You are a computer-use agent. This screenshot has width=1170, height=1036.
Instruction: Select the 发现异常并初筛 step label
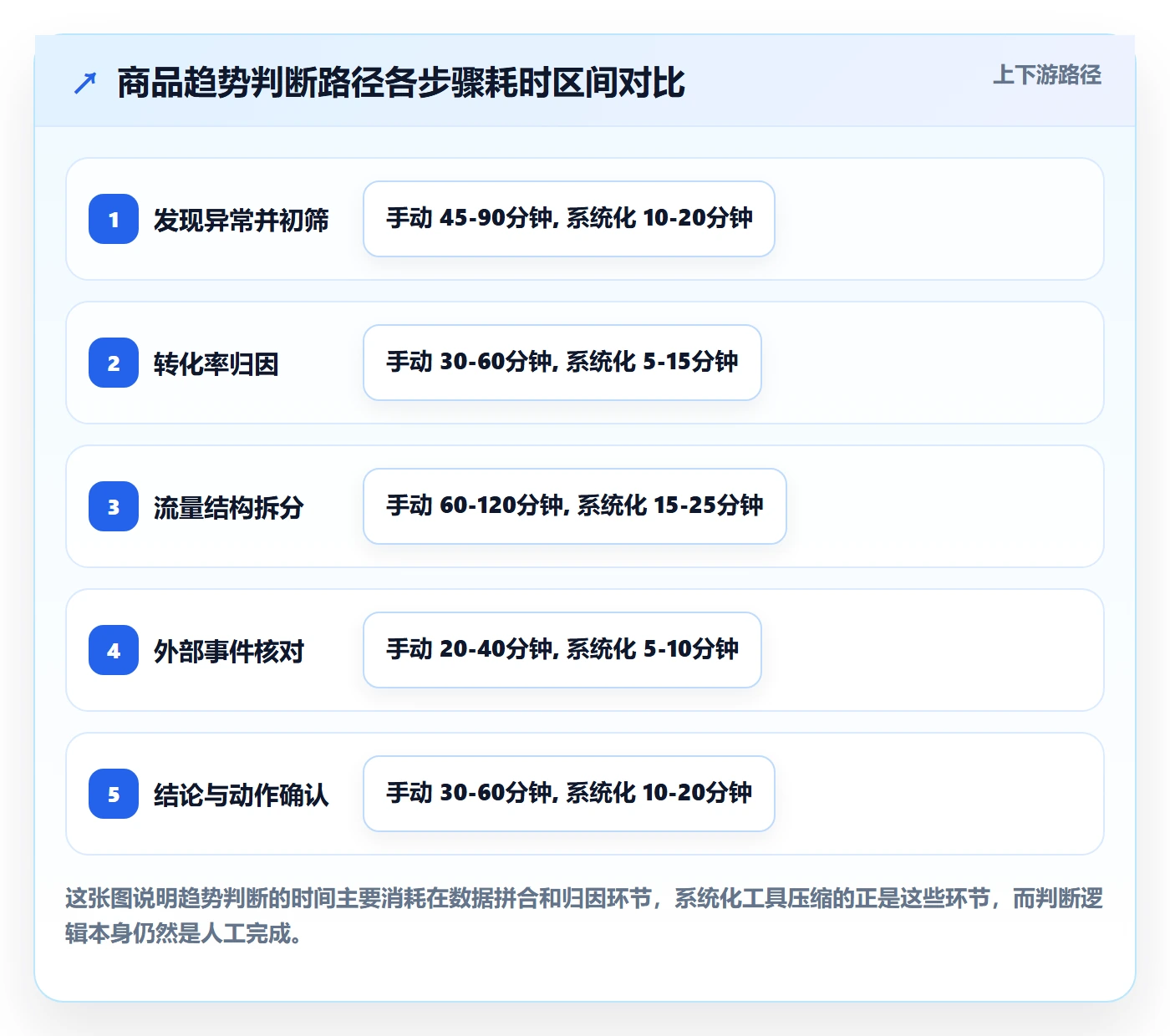coord(242,220)
